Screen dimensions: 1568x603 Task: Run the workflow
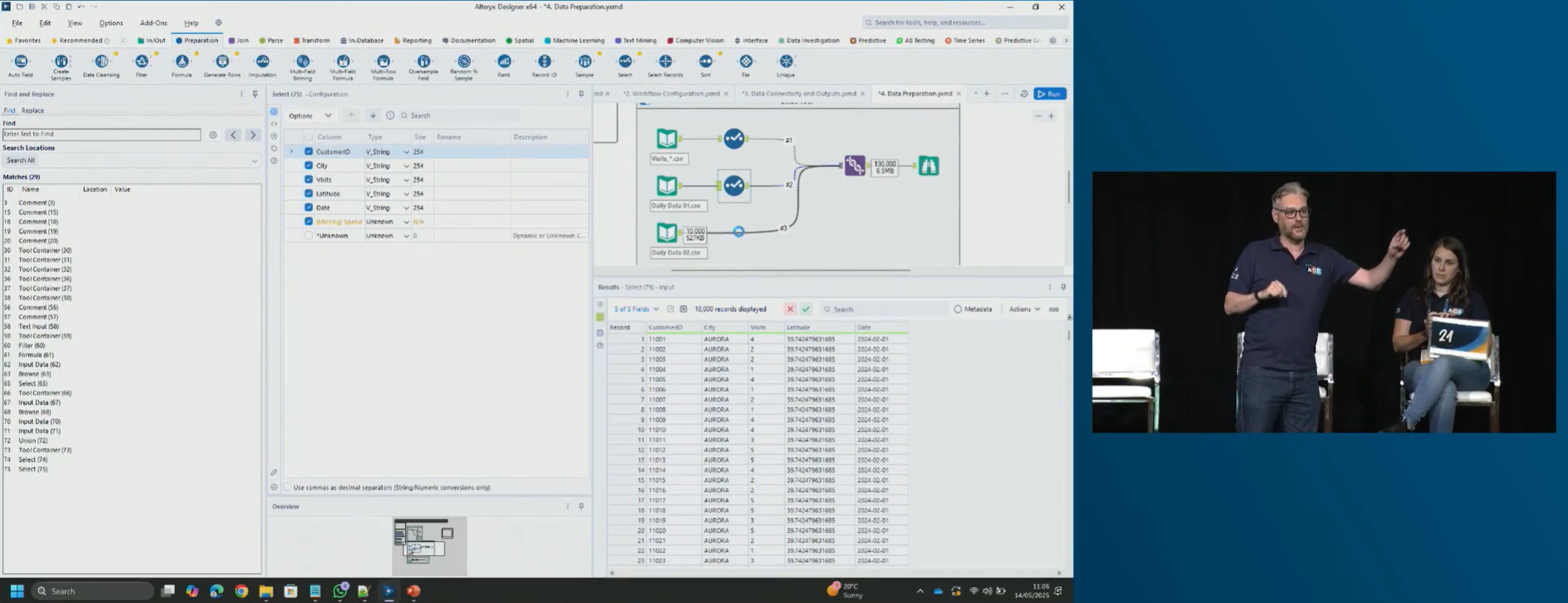(x=1050, y=94)
